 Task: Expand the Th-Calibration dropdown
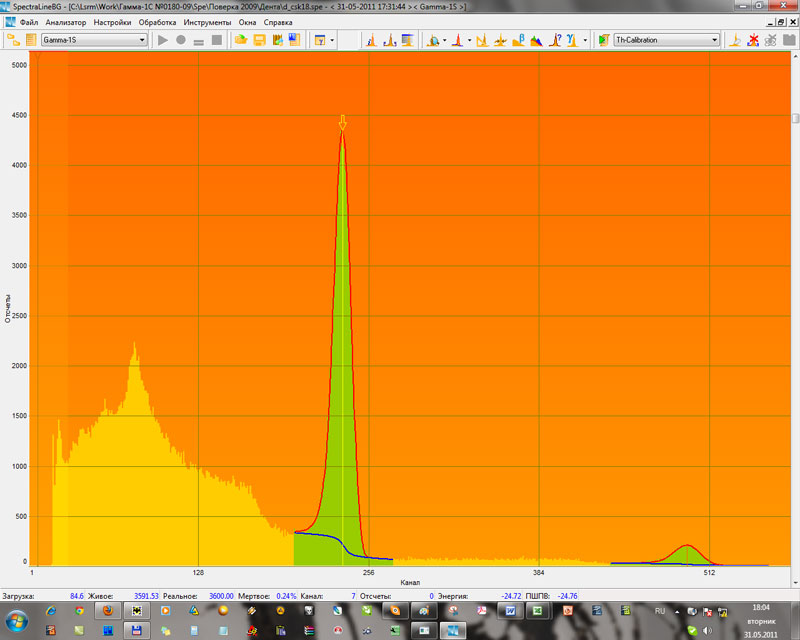(x=714, y=40)
